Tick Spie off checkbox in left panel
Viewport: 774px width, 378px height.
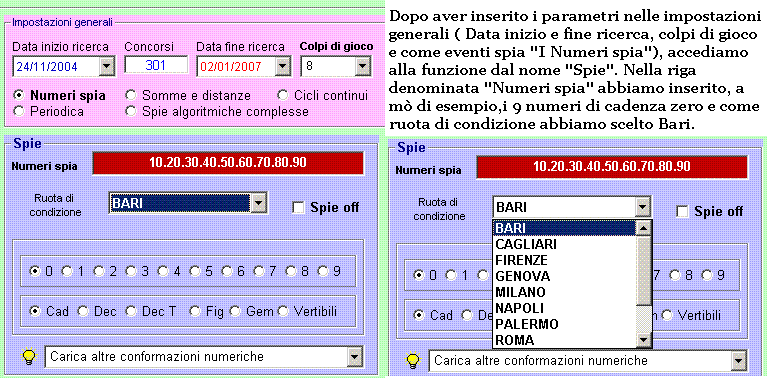[299, 208]
